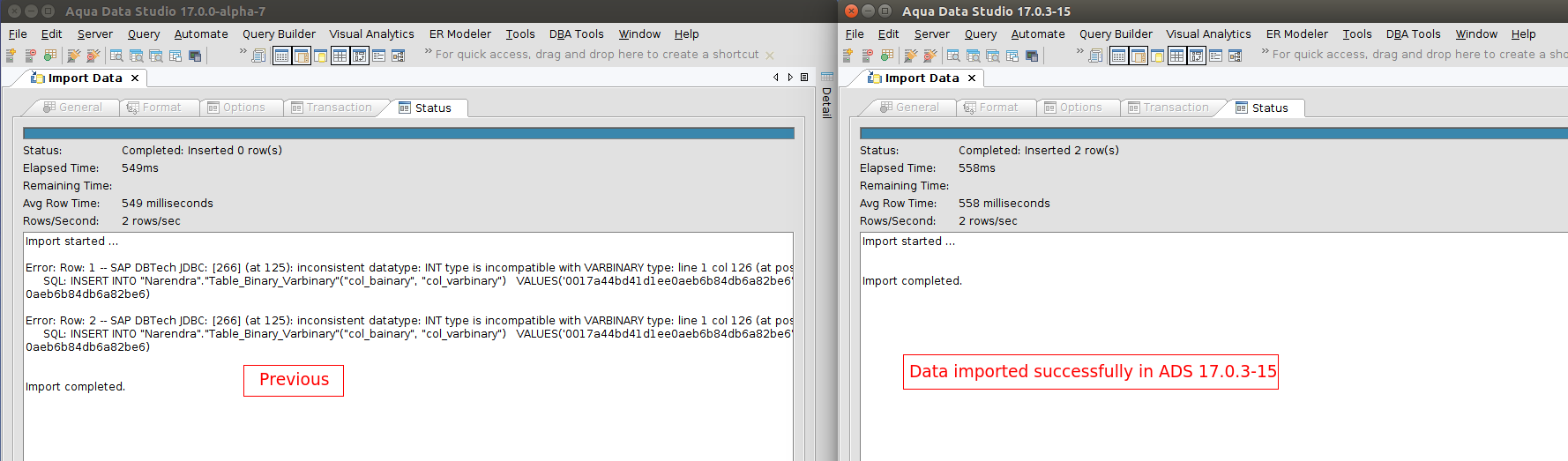Open the Visual Analytics menu in the left window
Screen dimensions: 1568x461
tap(371, 34)
